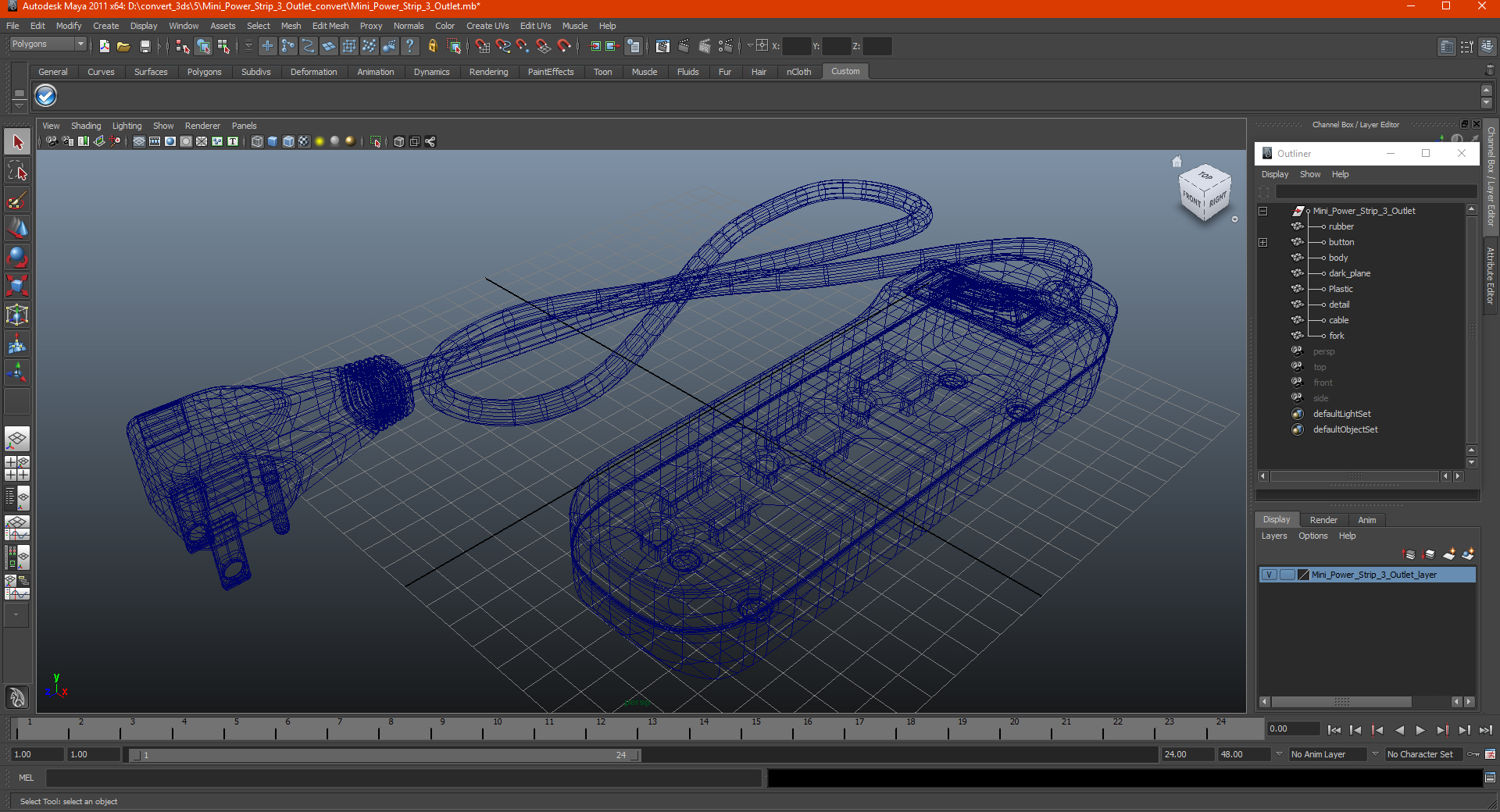Create a new scene from status line
This screenshot has height=812, width=1500.
pos(105,47)
